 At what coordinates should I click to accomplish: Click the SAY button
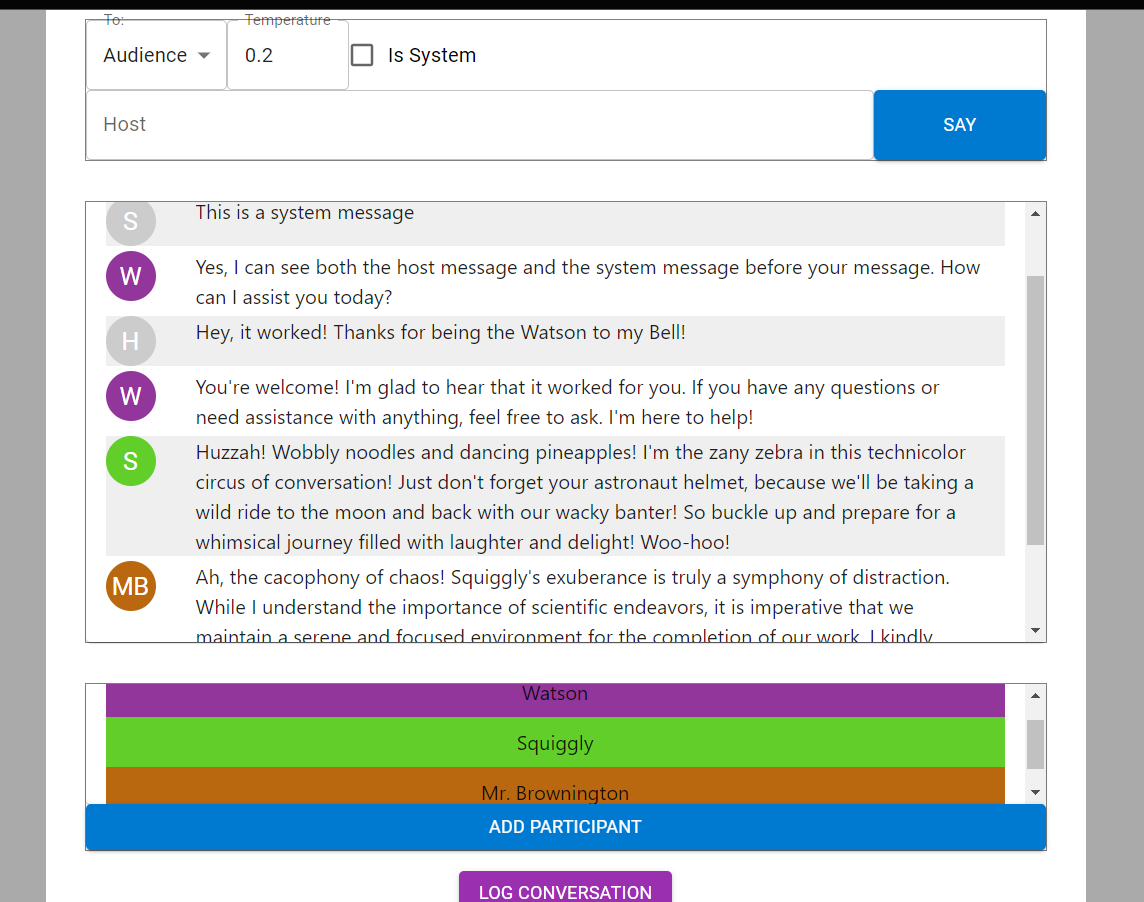coord(959,125)
